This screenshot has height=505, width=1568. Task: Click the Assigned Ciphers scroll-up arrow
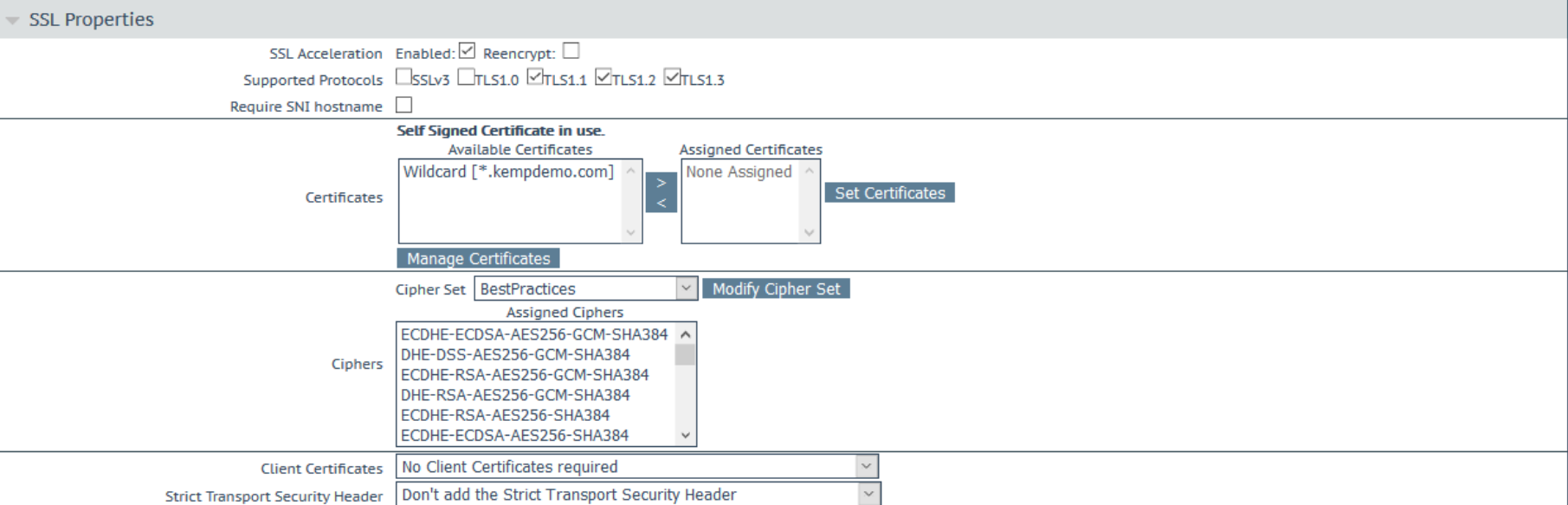tap(686, 334)
